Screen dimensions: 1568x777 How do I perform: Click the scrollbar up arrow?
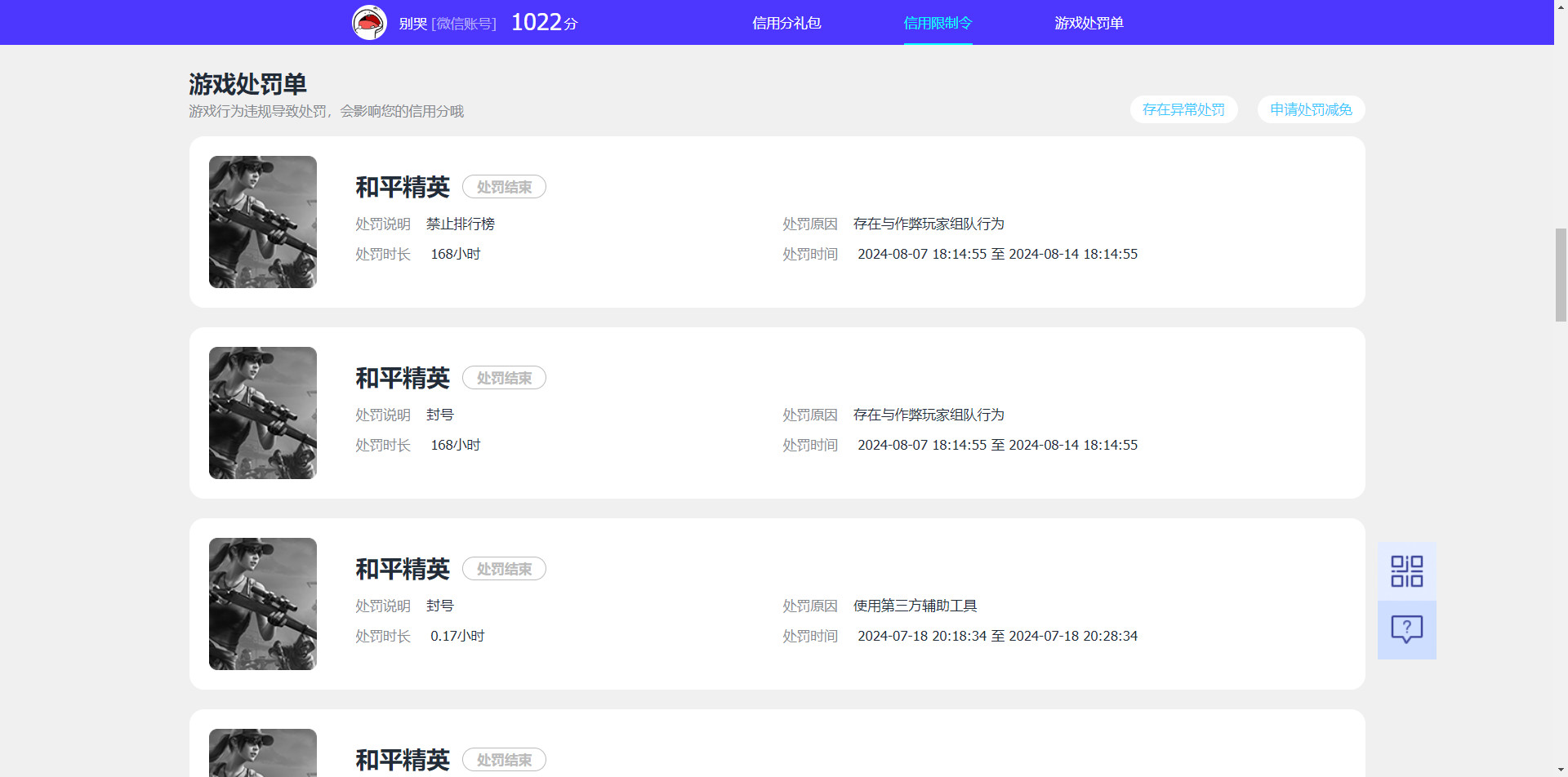point(1561,7)
